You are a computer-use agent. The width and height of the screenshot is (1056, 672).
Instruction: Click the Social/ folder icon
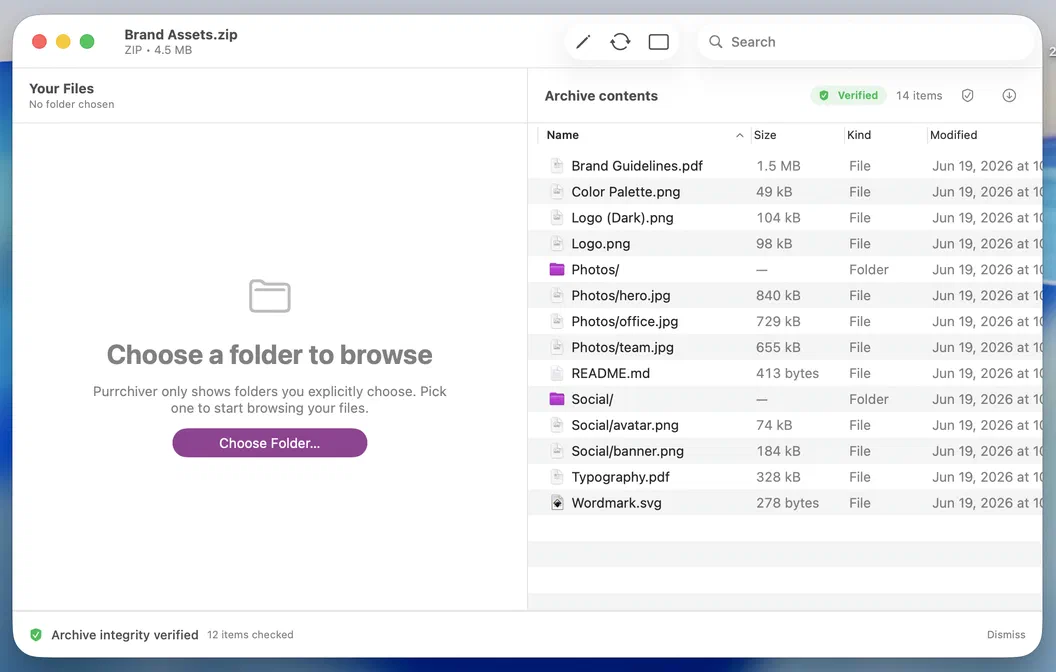click(x=557, y=399)
